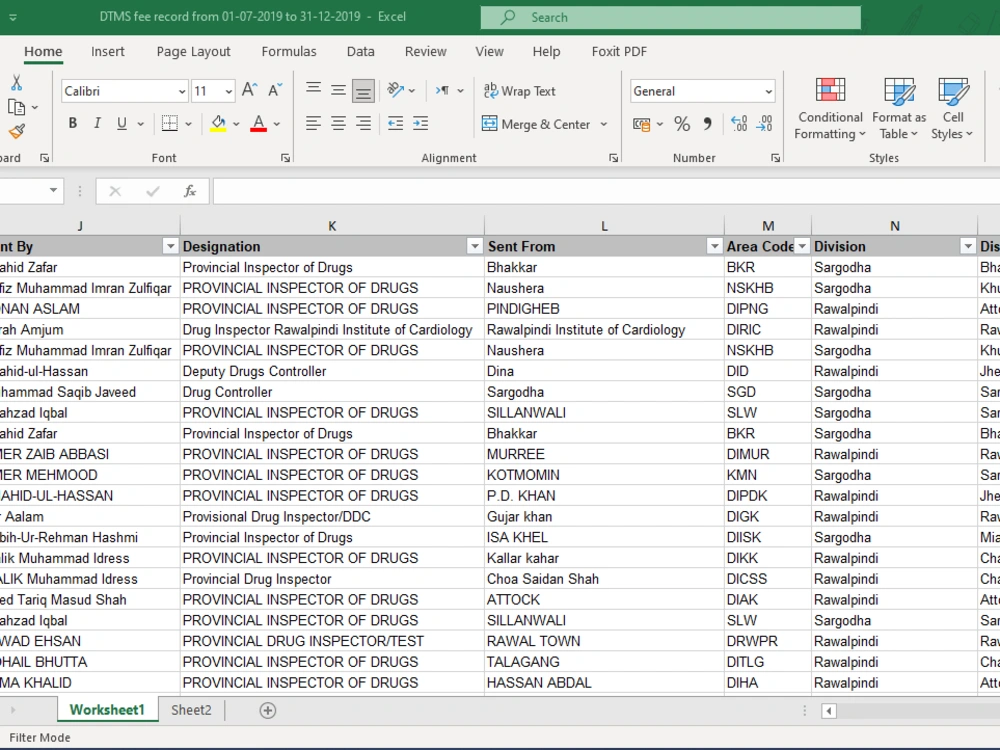
Task: Open Cell Styles gallery
Action: tap(952, 107)
